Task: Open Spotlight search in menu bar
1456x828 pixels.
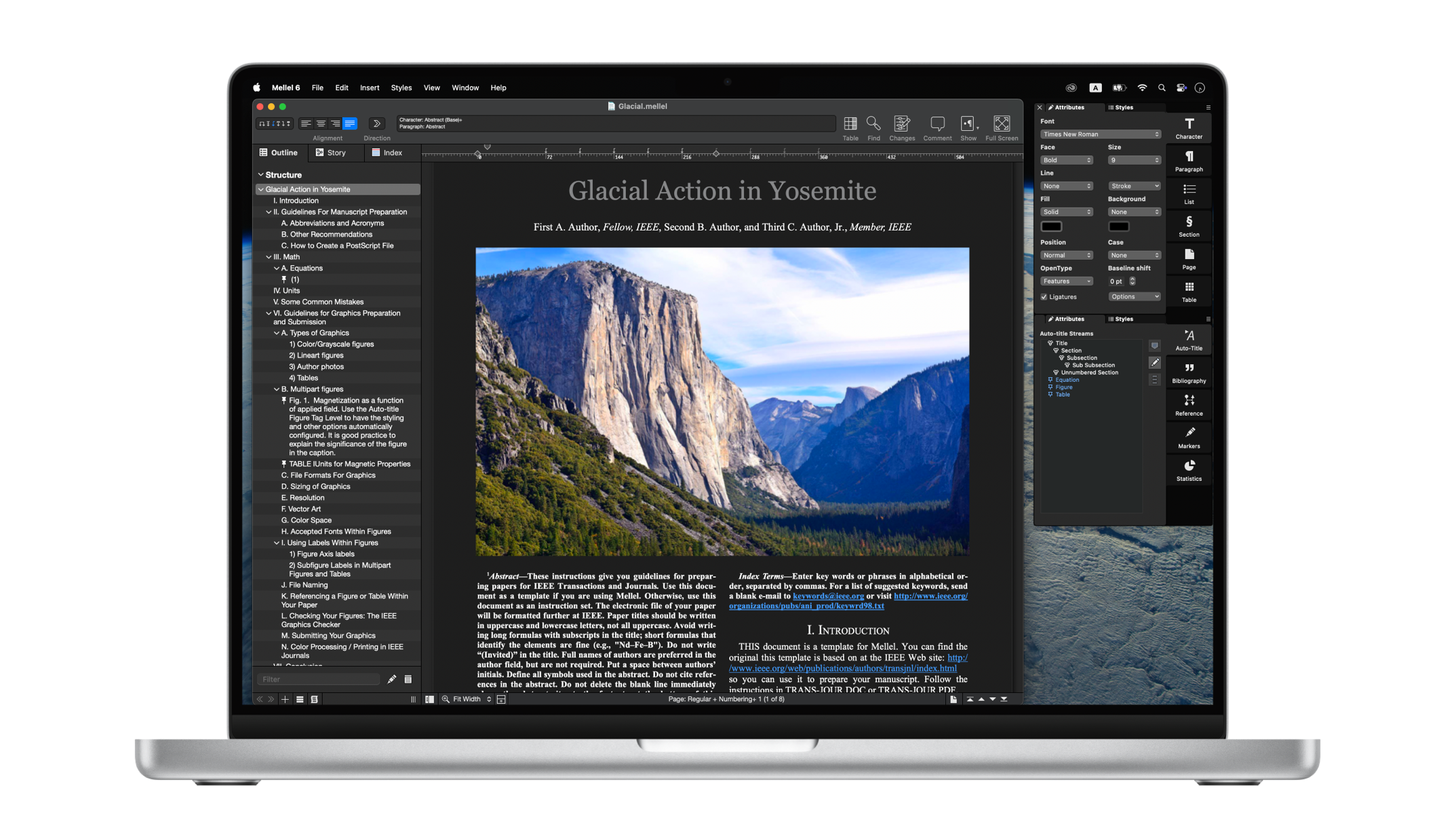Action: (1162, 87)
